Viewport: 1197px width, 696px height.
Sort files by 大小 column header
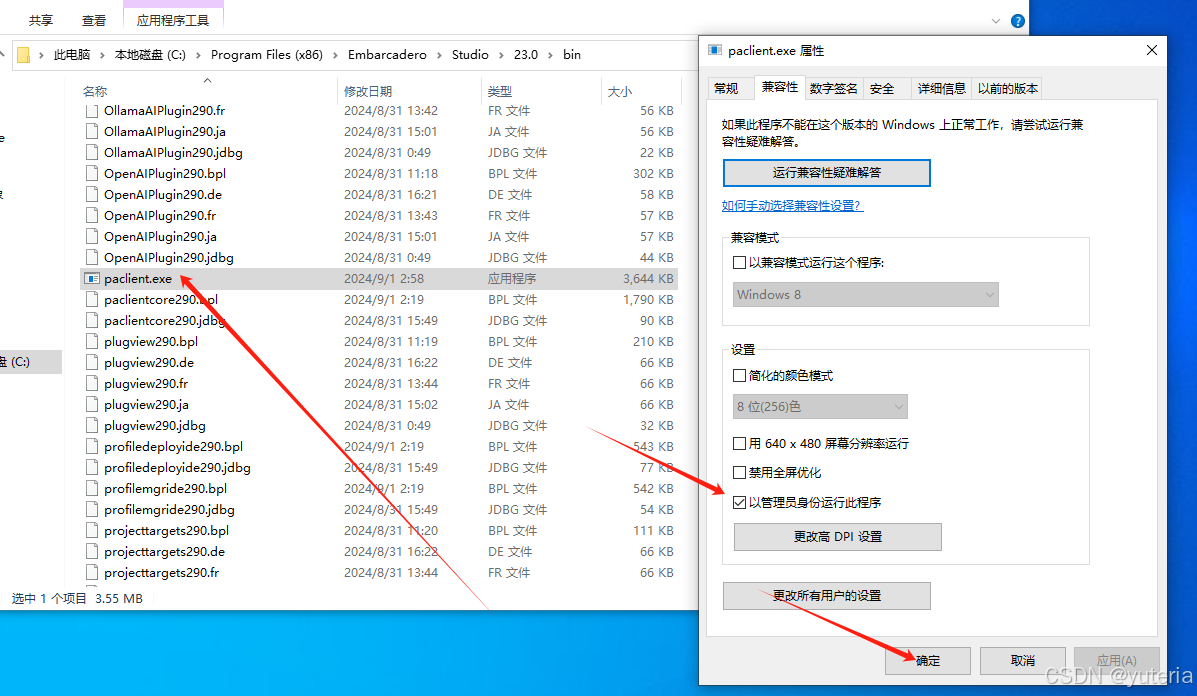click(x=619, y=92)
